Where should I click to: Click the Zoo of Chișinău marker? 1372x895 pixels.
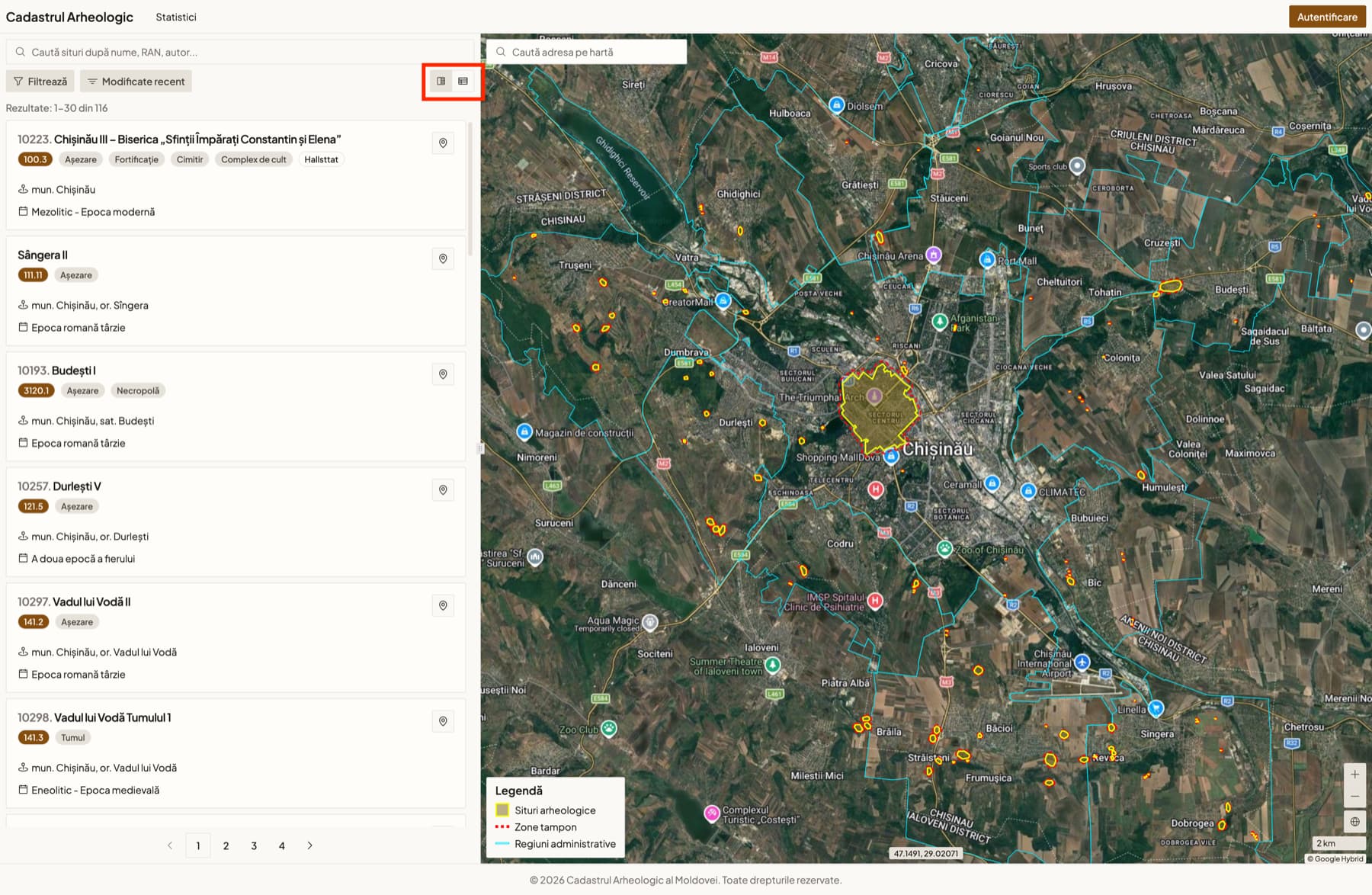pos(945,548)
